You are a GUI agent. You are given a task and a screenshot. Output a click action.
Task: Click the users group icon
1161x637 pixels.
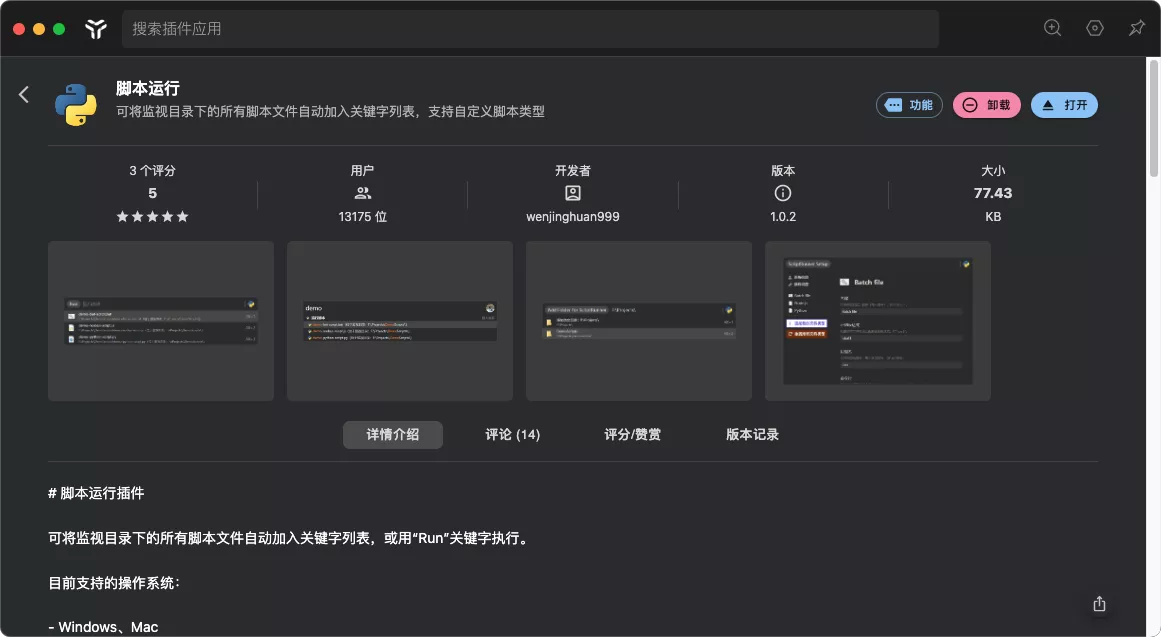click(x=362, y=193)
